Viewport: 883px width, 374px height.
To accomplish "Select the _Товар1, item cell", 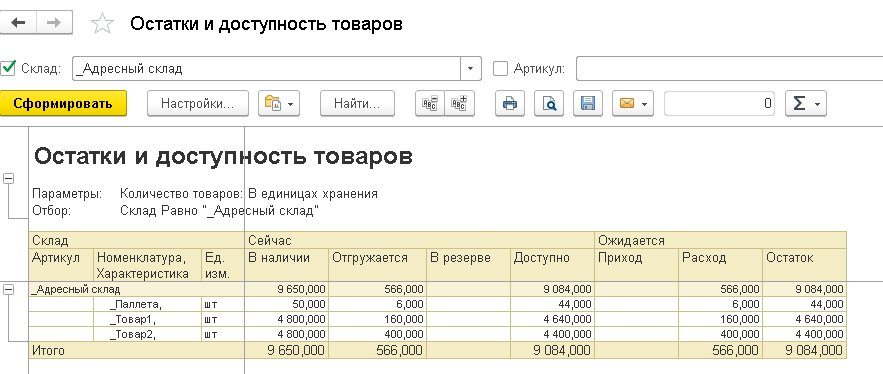I will [148, 319].
